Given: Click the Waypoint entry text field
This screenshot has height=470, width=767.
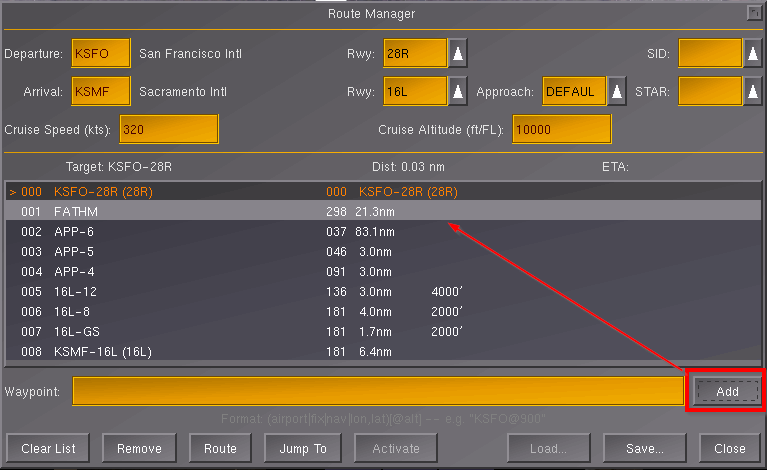Looking at the screenshot, I should [378, 391].
